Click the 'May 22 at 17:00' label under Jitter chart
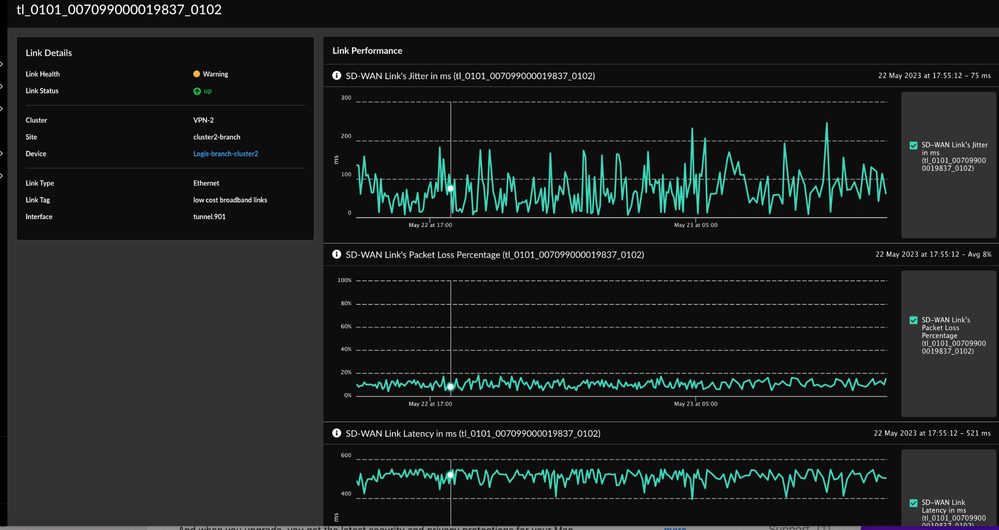 431,225
